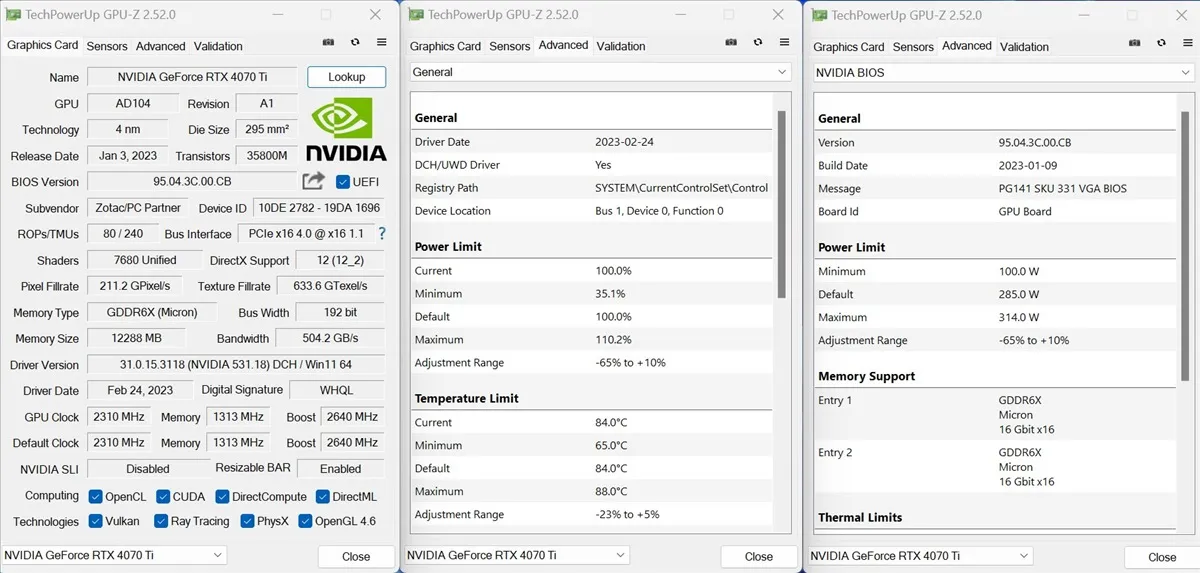This screenshot has width=1200, height=573.
Task: Select Validation tab in right window
Action: pyautogui.click(x=1024, y=47)
